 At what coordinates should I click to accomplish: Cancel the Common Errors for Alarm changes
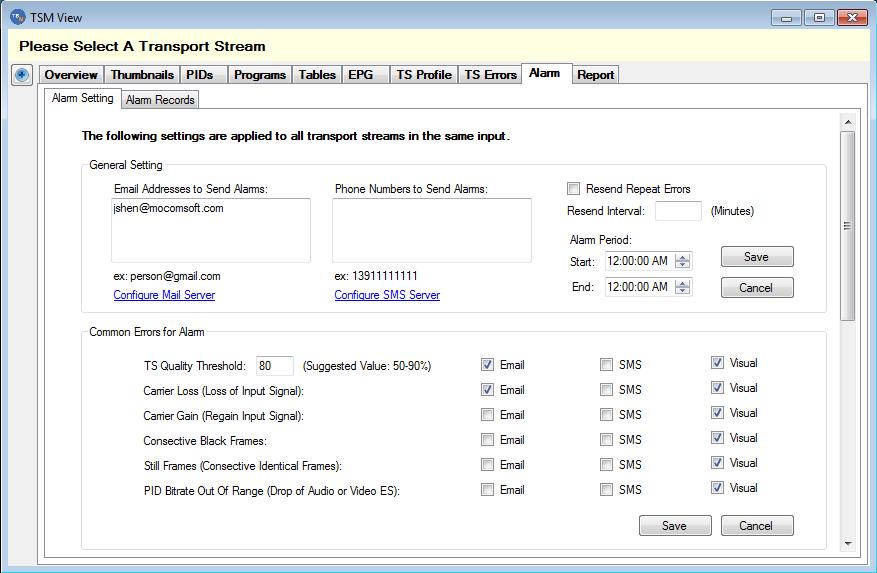click(x=755, y=526)
